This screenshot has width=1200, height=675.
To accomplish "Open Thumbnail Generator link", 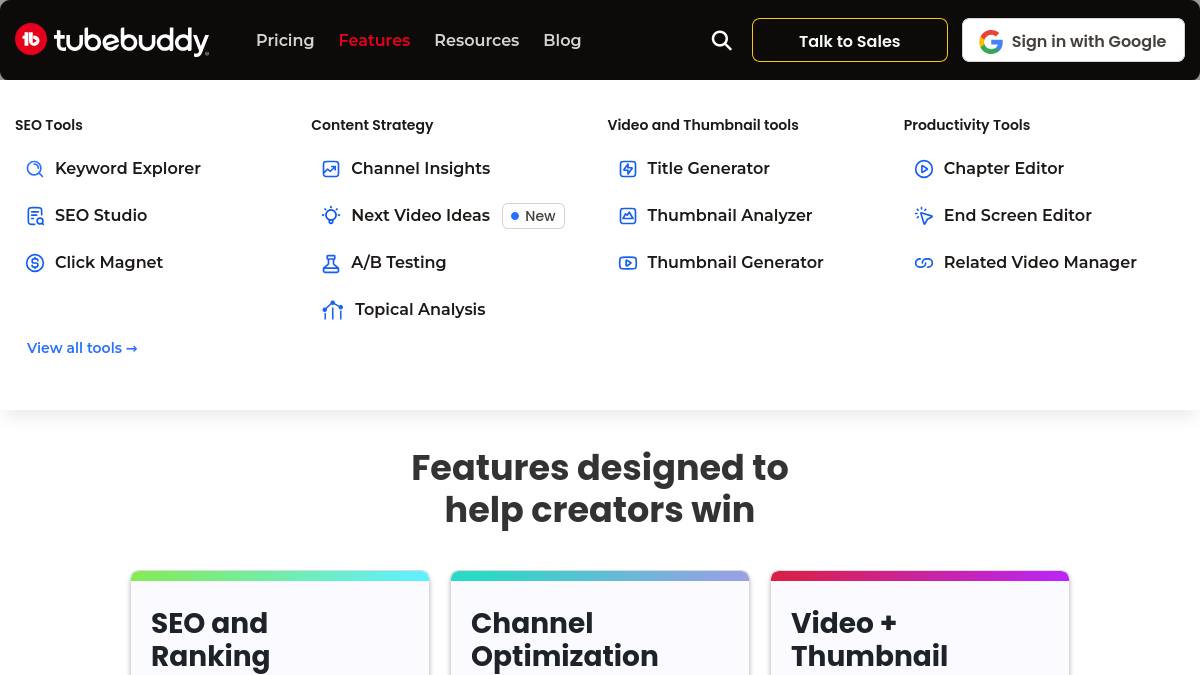I will pos(735,262).
